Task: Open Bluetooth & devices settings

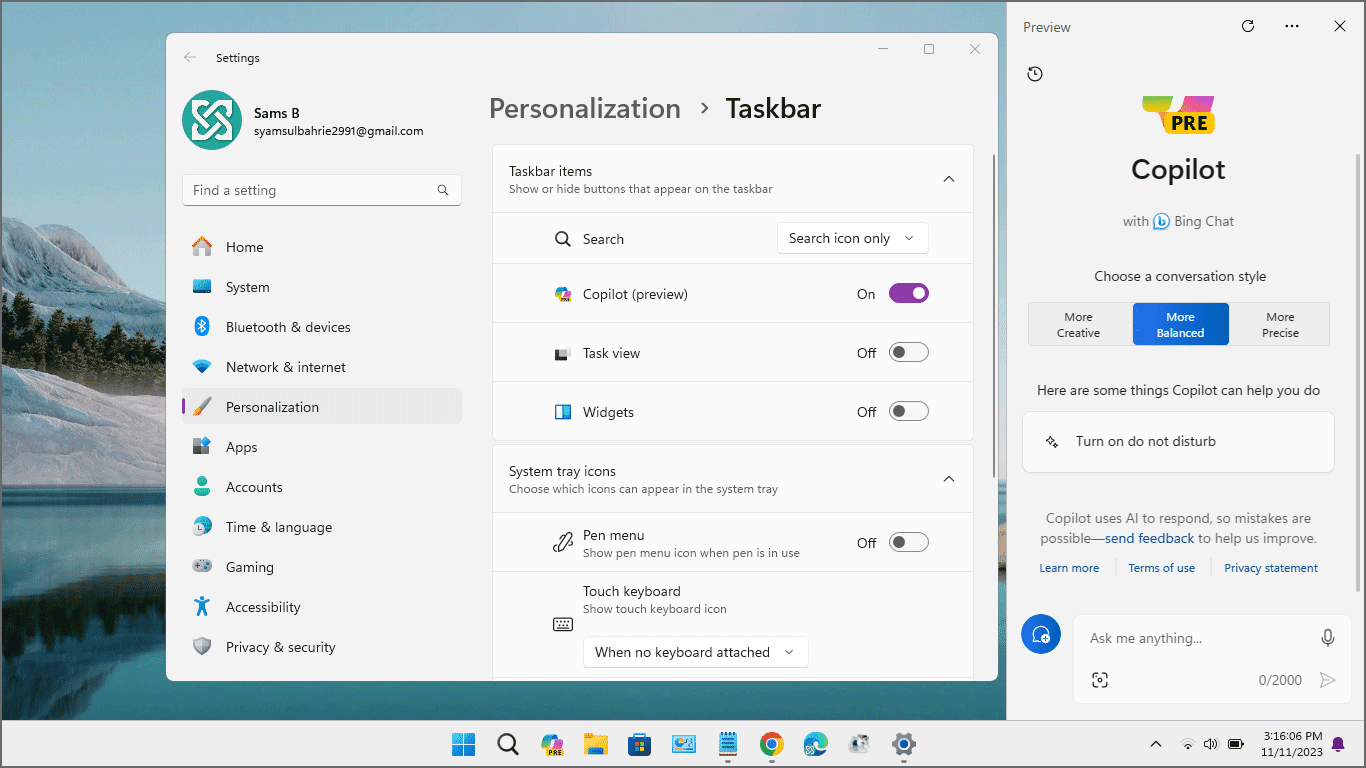Action: click(x=322, y=327)
